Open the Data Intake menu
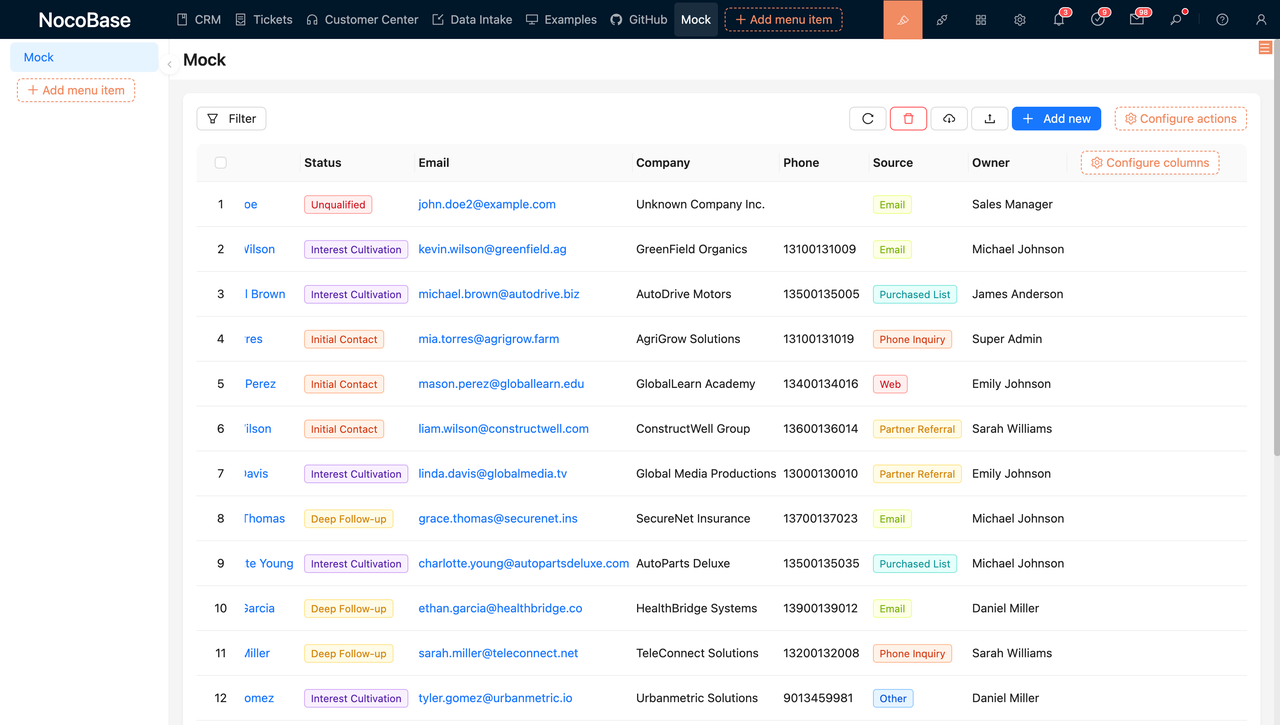The image size is (1280, 725). pos(472,19)
